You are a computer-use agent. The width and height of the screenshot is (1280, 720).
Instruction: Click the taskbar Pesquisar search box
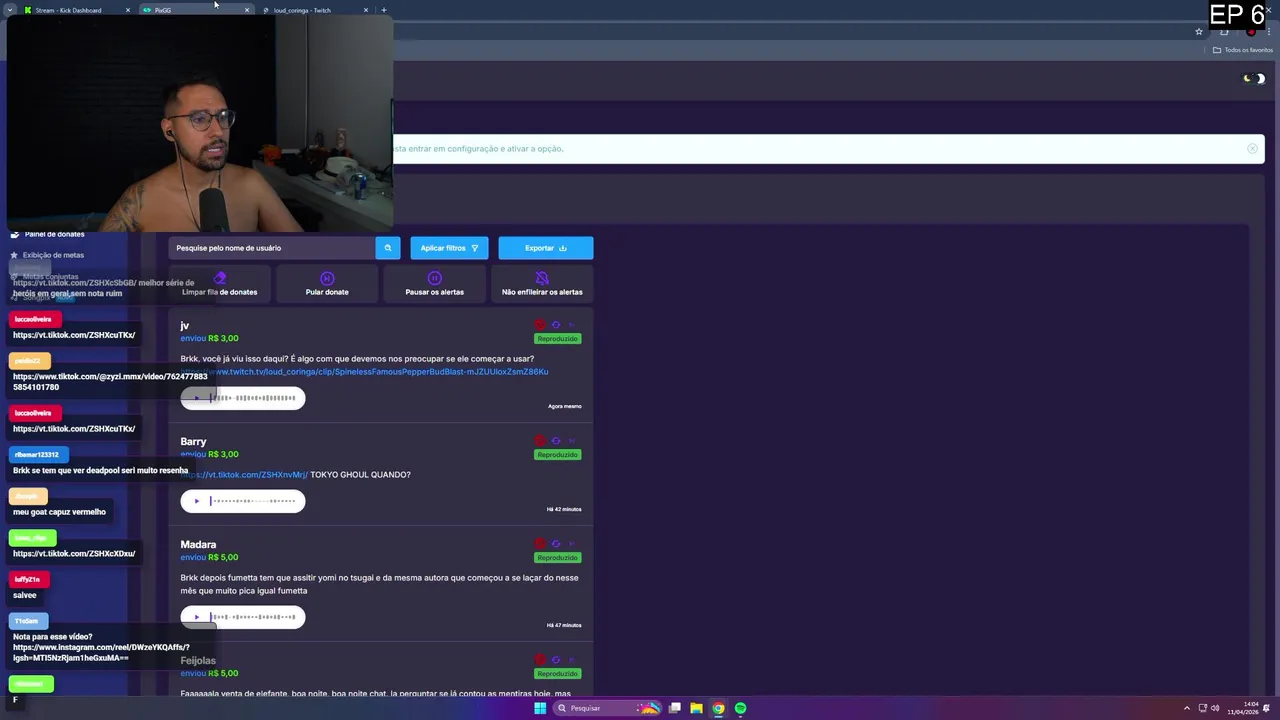tap(608, 708)
